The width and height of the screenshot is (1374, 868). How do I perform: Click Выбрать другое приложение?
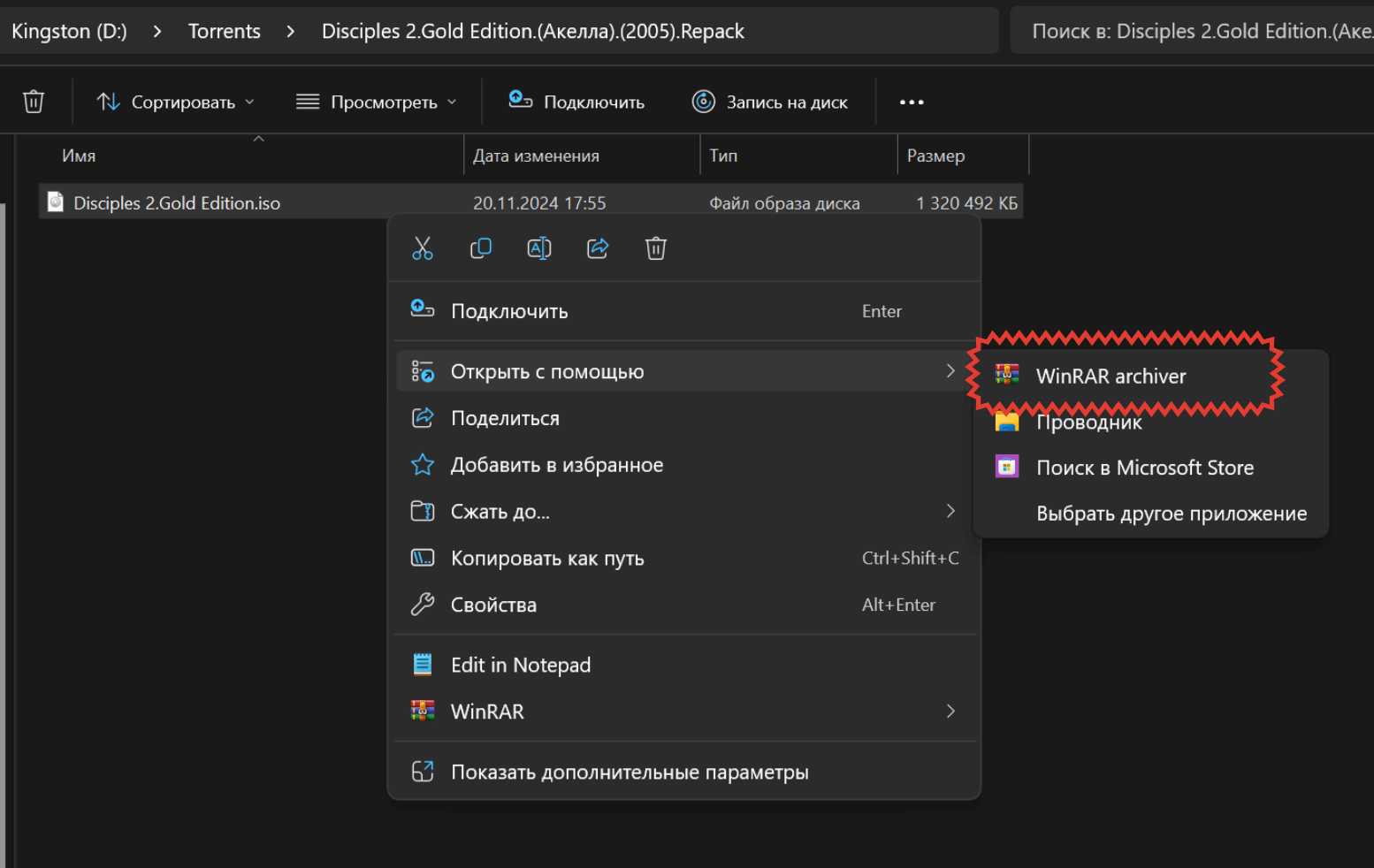(1172, 514)
